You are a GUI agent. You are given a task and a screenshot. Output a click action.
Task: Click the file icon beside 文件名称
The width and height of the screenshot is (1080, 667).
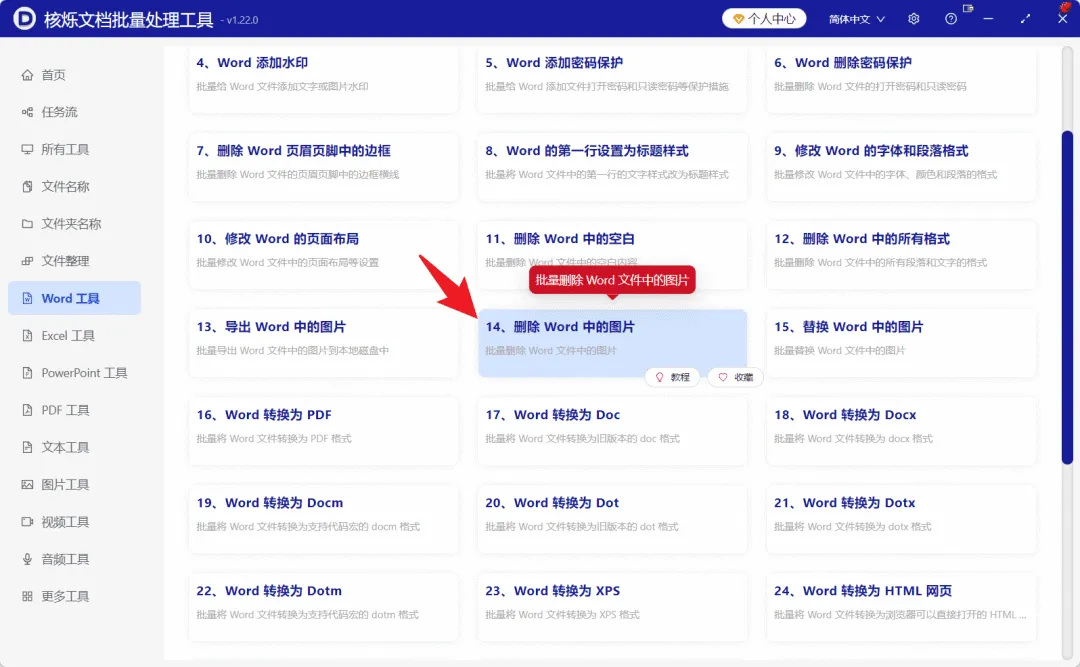27,187
